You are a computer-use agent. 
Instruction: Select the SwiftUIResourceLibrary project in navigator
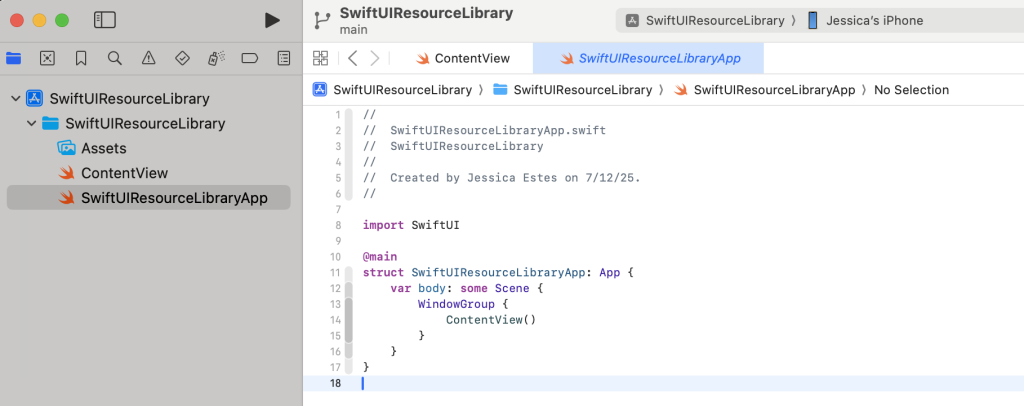tap(129, 99)
